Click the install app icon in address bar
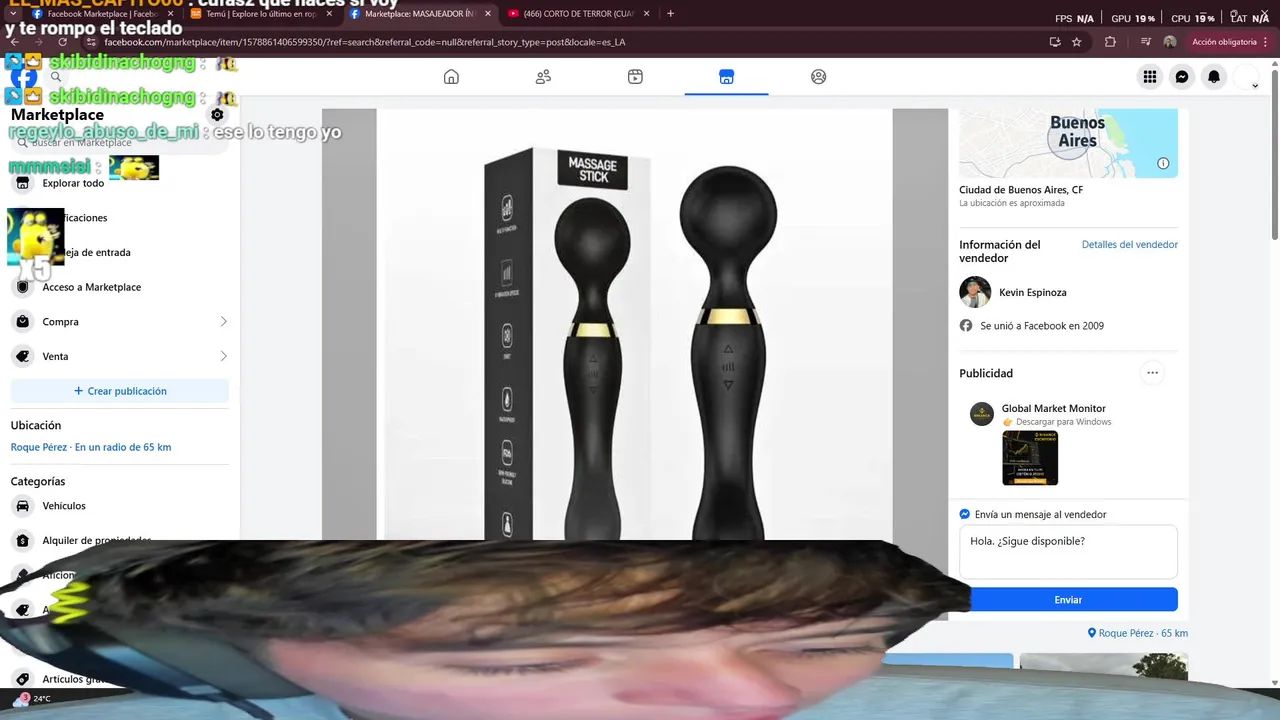The height and width of the screenshot is (720, 1280). tap(1055, 42)
